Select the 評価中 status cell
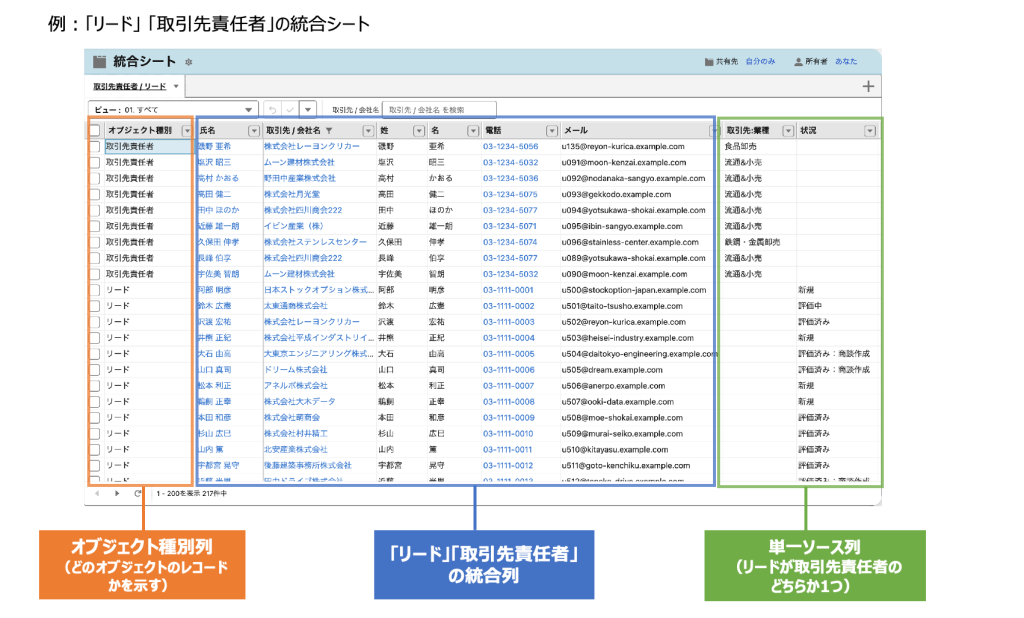The width and height of the screenshot is (1024, 618). 810,306
